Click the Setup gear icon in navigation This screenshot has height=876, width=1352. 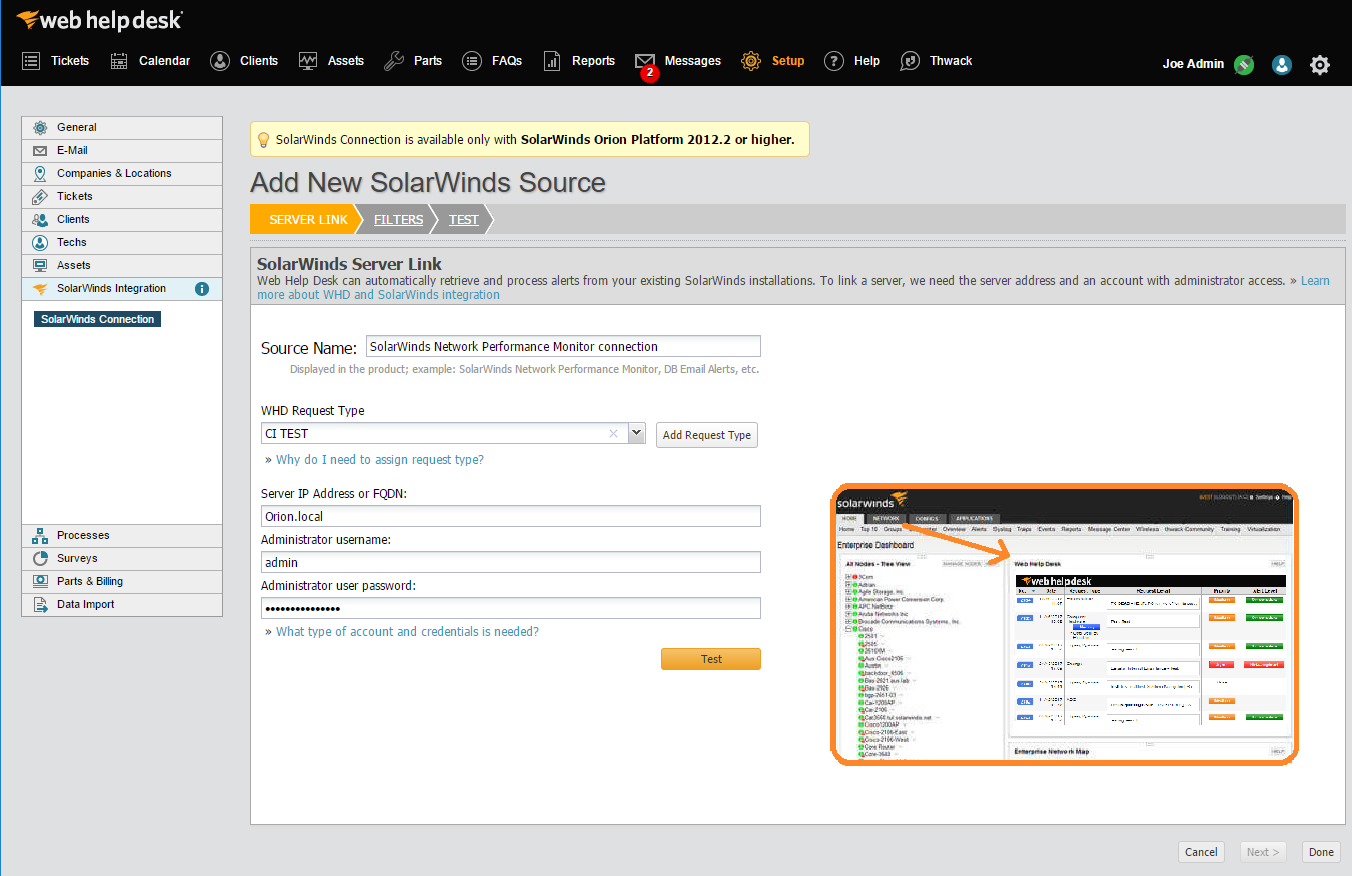pos(751,61)
